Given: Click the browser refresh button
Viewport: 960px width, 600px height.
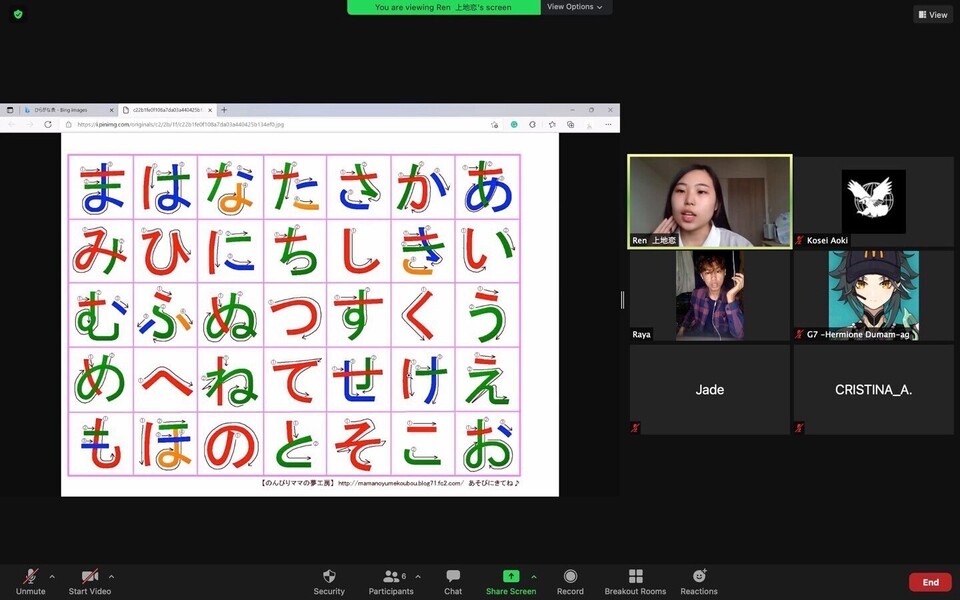Looking at the screenshot, I should click(x=48, y=125).
